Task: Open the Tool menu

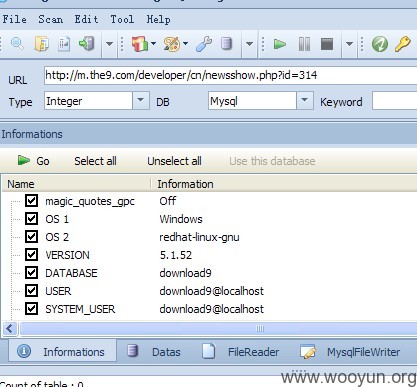Action: pos(122,19)
